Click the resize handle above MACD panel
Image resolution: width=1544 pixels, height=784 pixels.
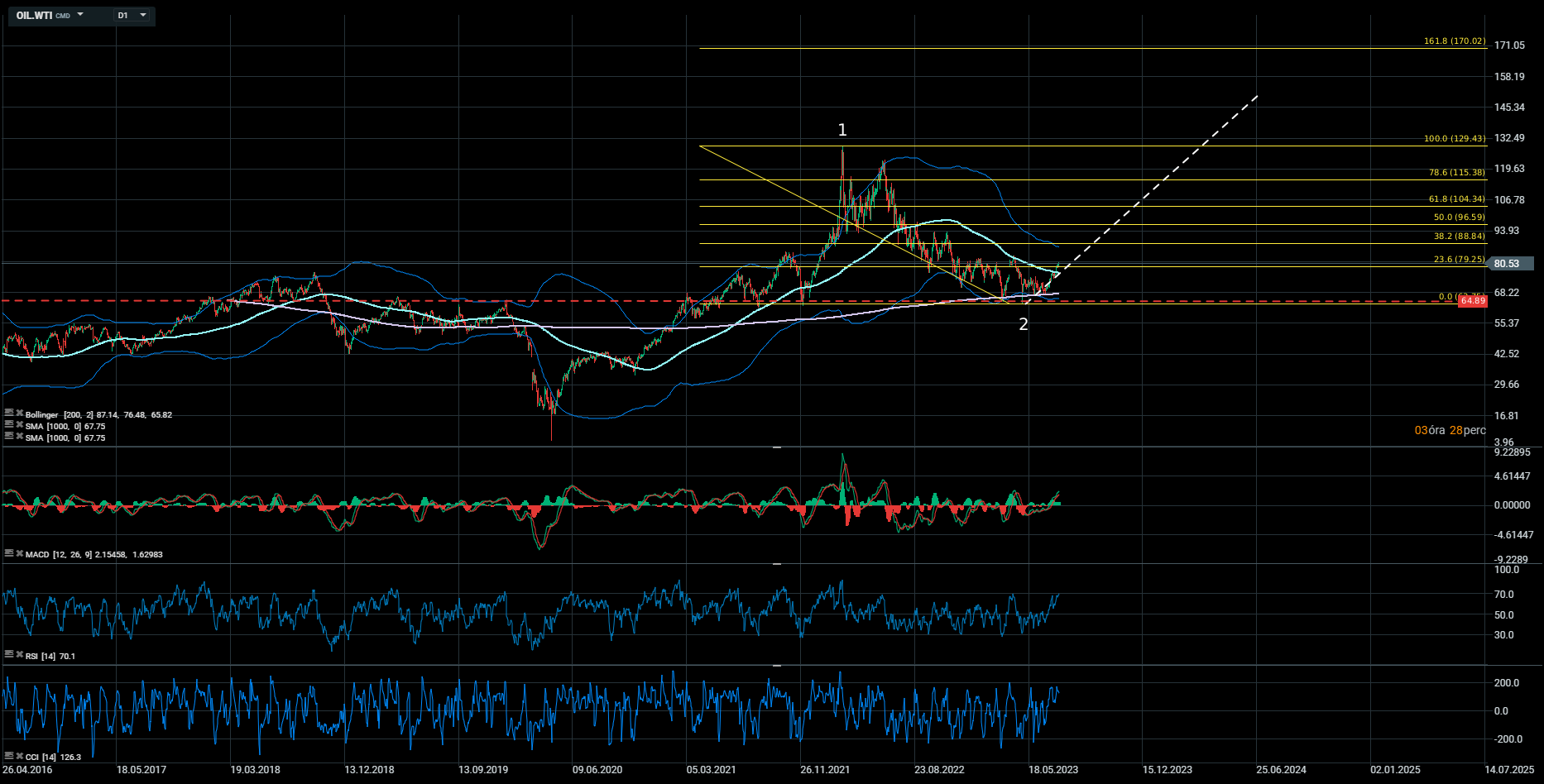click(x=777, y=447)
